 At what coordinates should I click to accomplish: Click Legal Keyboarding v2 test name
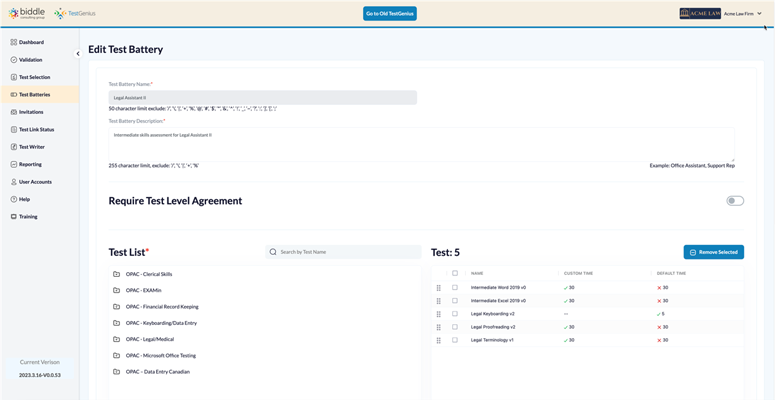pos(493,314)
